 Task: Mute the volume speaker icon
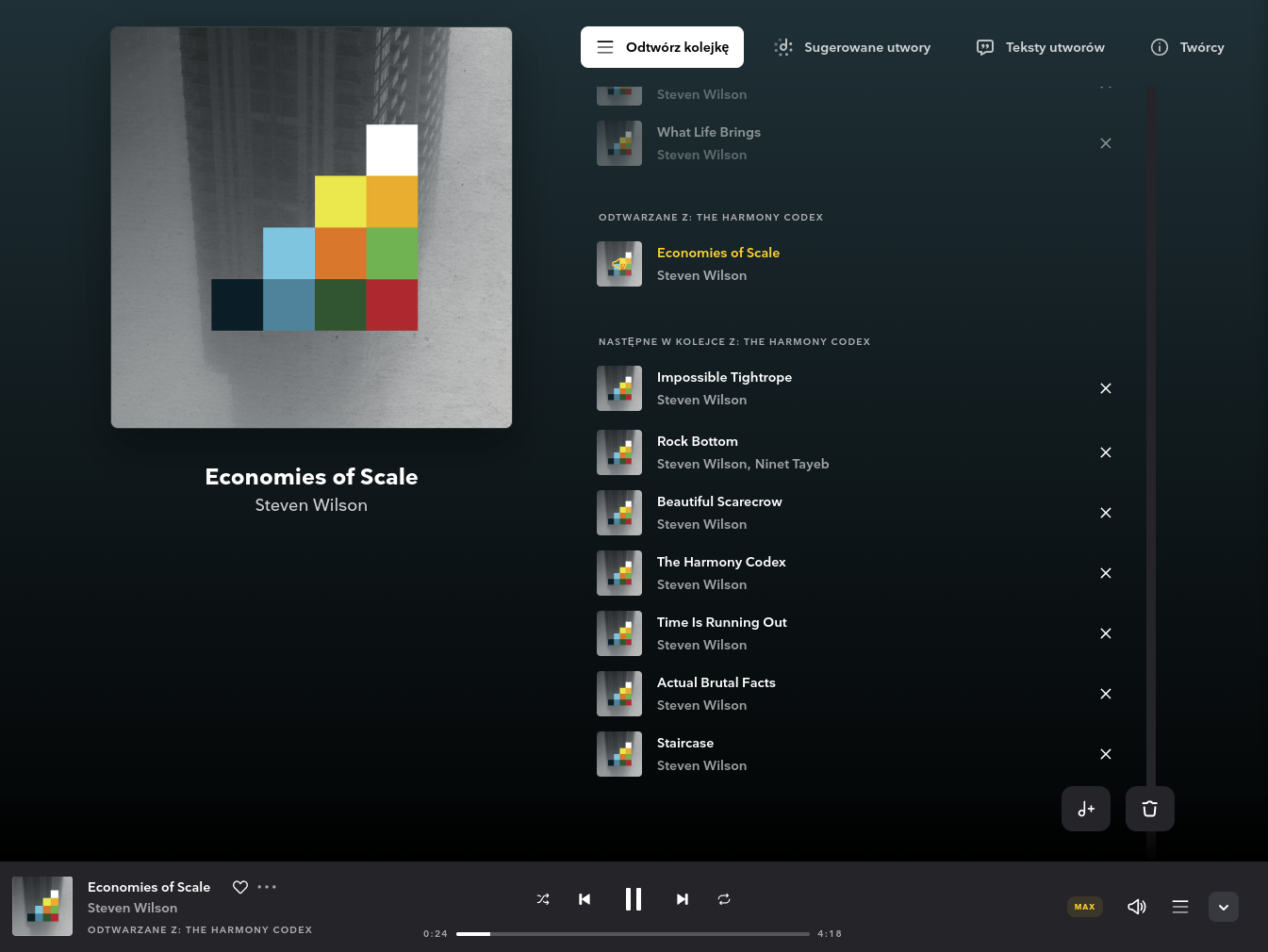pyautogui.click(x=1136, y=907)
